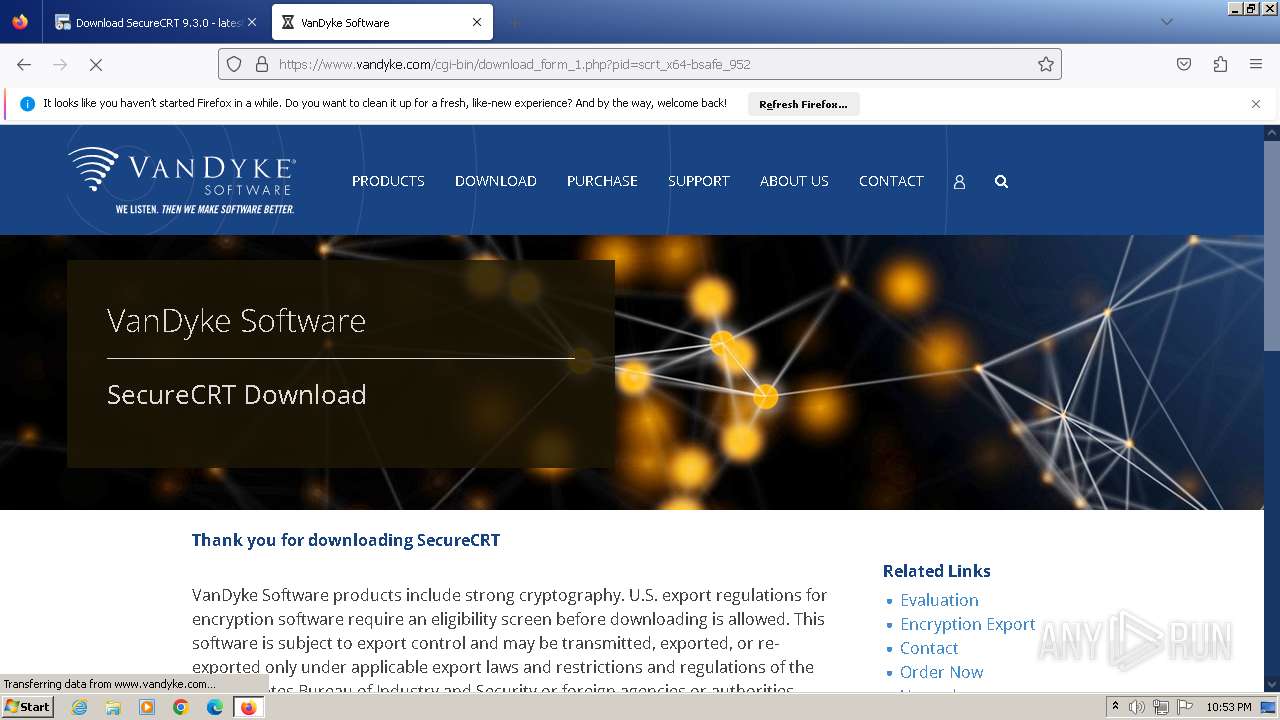Click the 10:53 PM clock

pos(1229,707)
